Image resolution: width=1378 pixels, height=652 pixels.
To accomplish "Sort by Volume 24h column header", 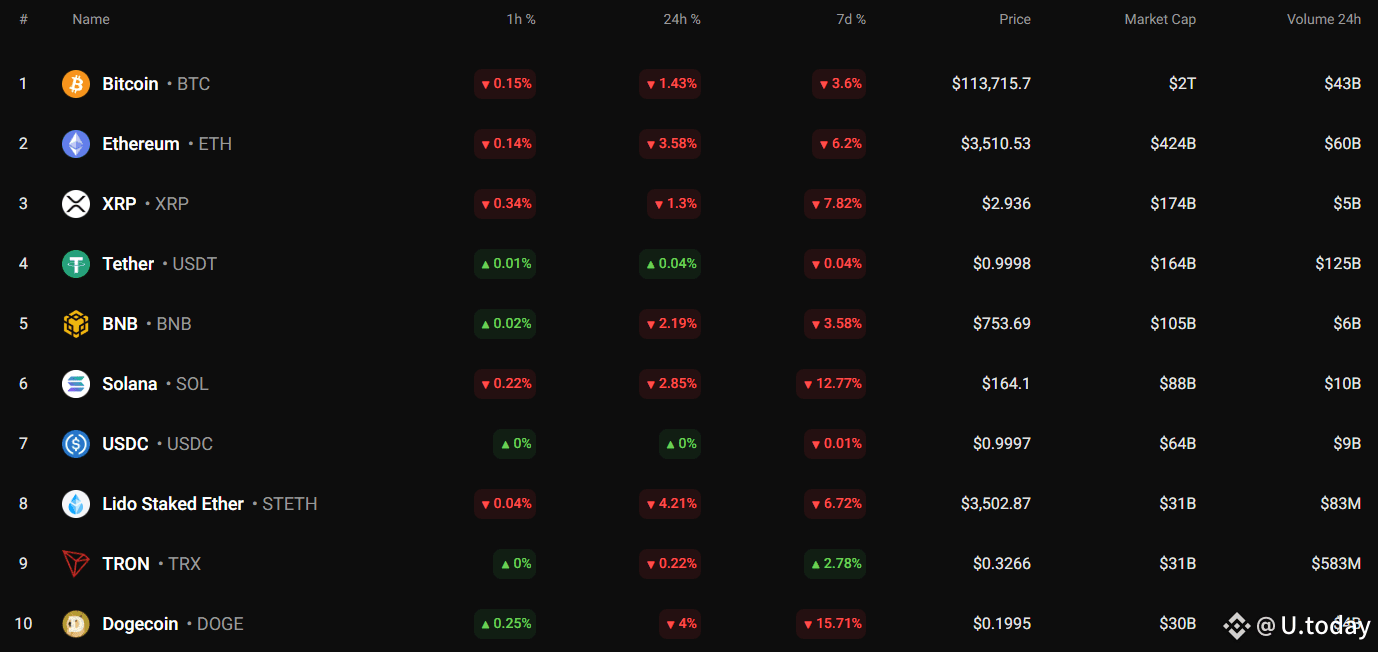I will pyautogui.click(x=1324, y=19).
